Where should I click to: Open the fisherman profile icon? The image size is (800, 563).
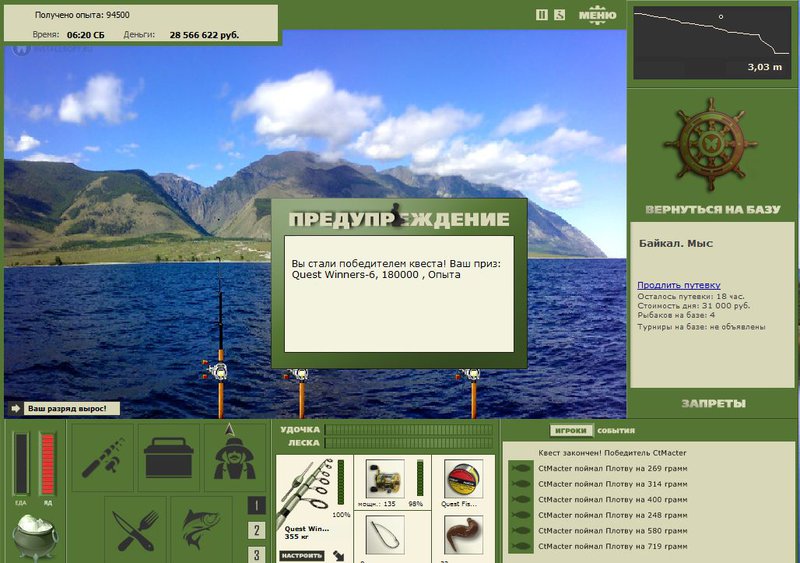235,457
